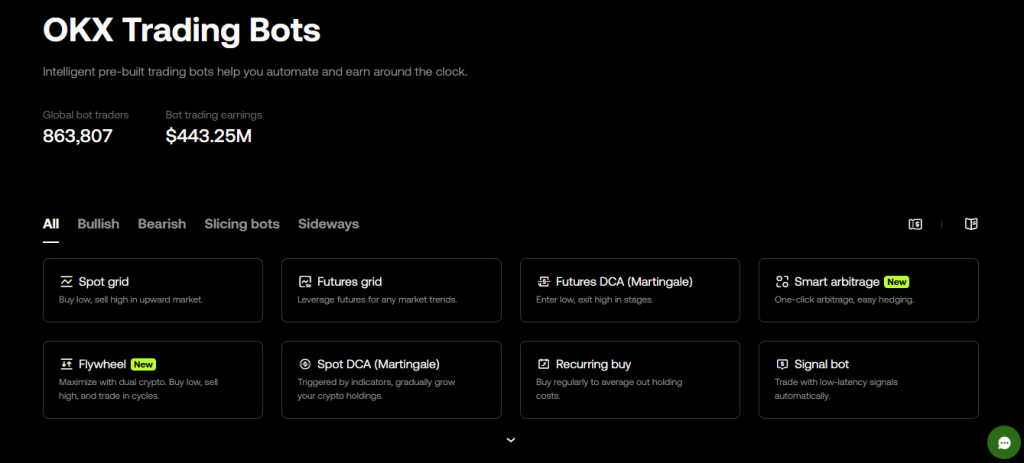The width and height of the screenshot is (1024, 463).
Task: Open the tutorial book icon
Action: point(971,224)
